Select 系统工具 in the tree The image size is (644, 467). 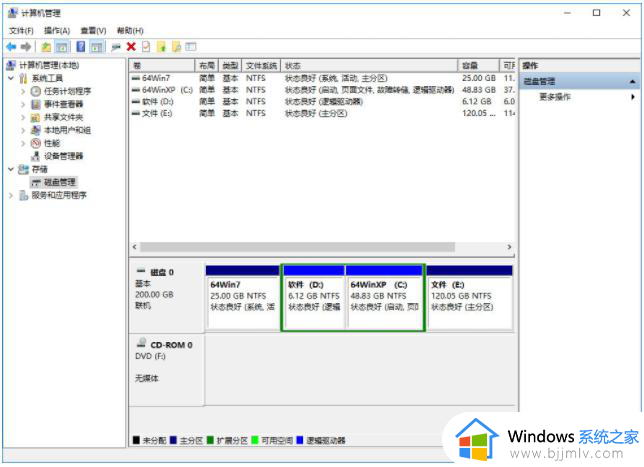pyautogui.click(x=47, y=78)
